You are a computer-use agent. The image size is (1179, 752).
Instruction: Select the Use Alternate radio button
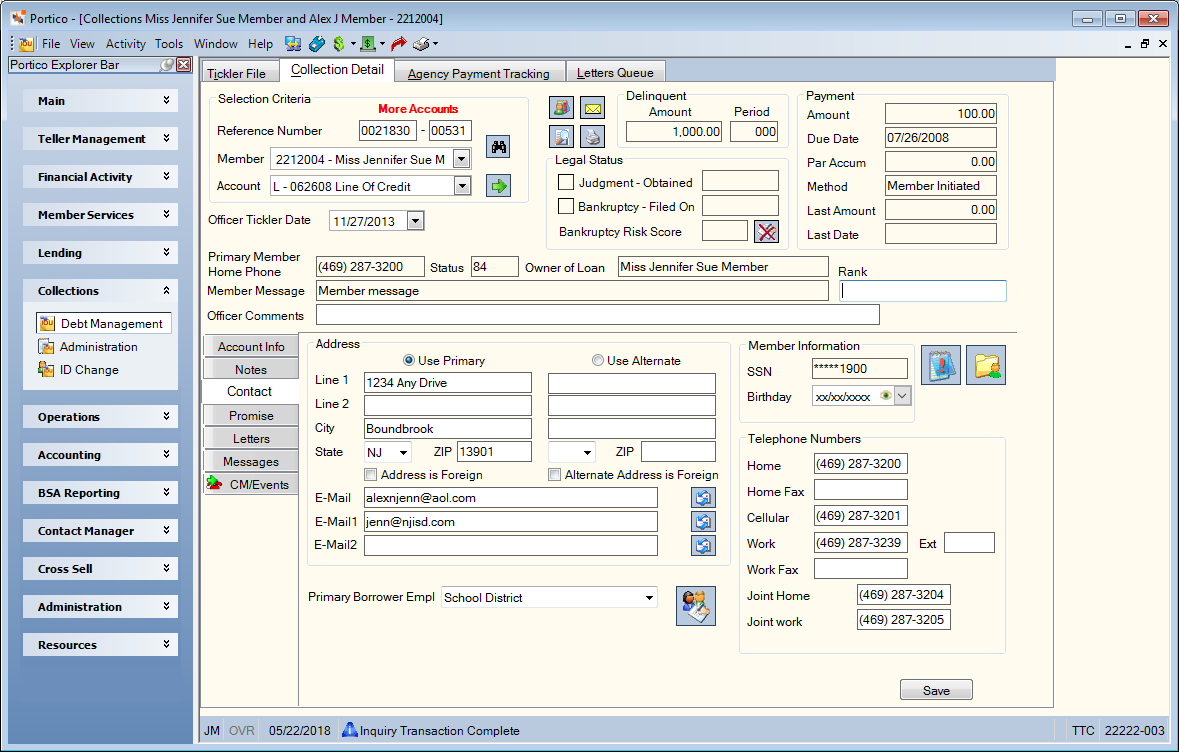(598, 360)
